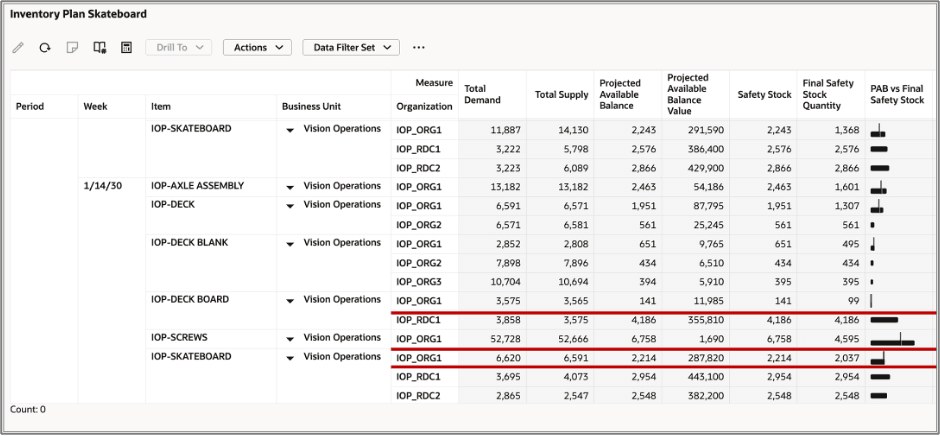Collapse Vision Operations for IOP-DECK BLANK
The width and height of the screenshot is (940, 436).
tap(290, 244)
